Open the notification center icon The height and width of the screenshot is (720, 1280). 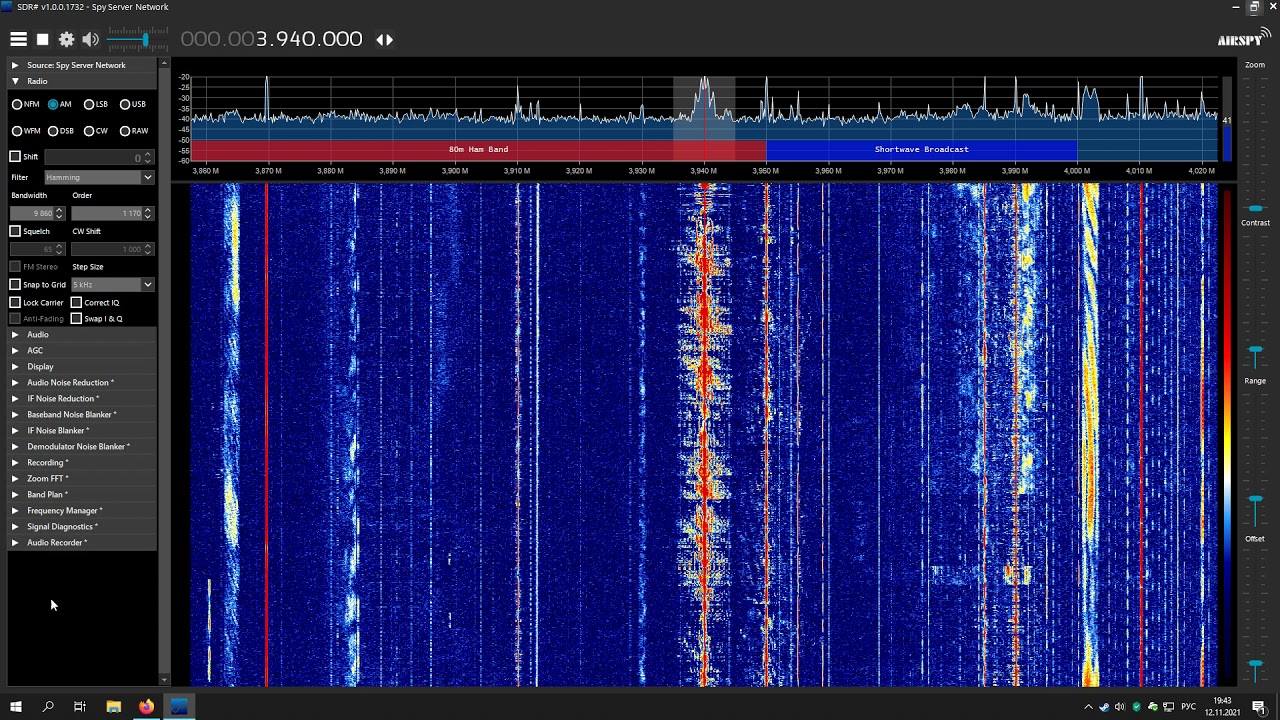coord(1259,707)
